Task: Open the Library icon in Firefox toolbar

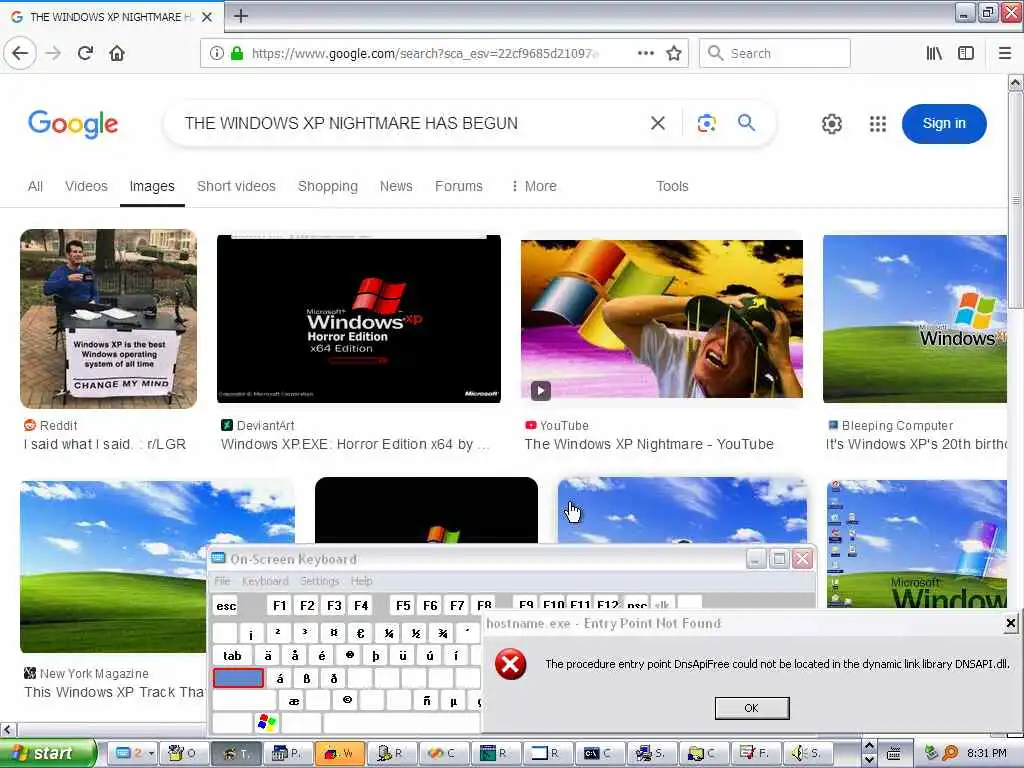Action: [x=934, y=53]
